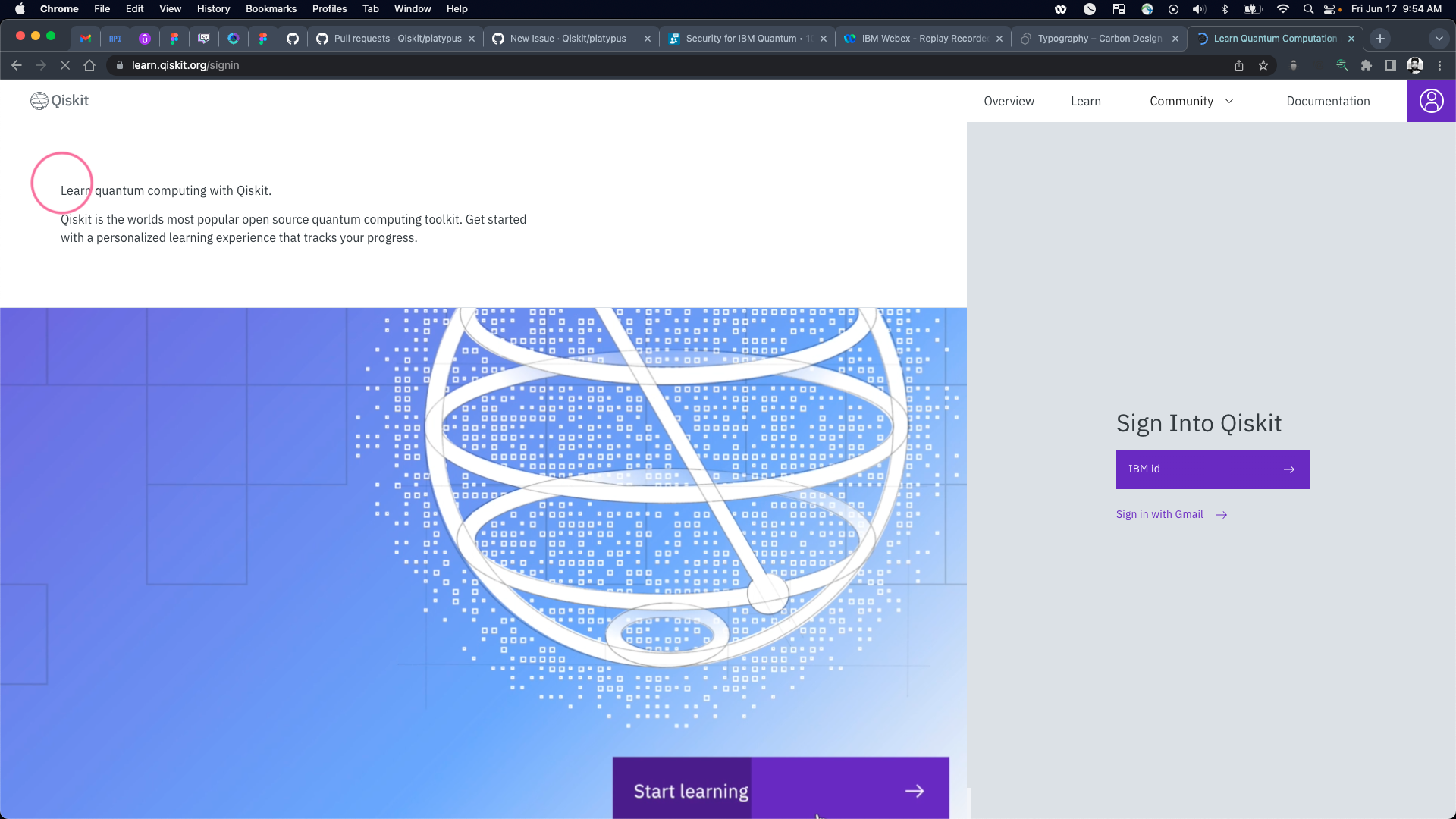1456x819 pixels.
Task: Select the Sign in with Gmail link
Action: (1159, 514)
